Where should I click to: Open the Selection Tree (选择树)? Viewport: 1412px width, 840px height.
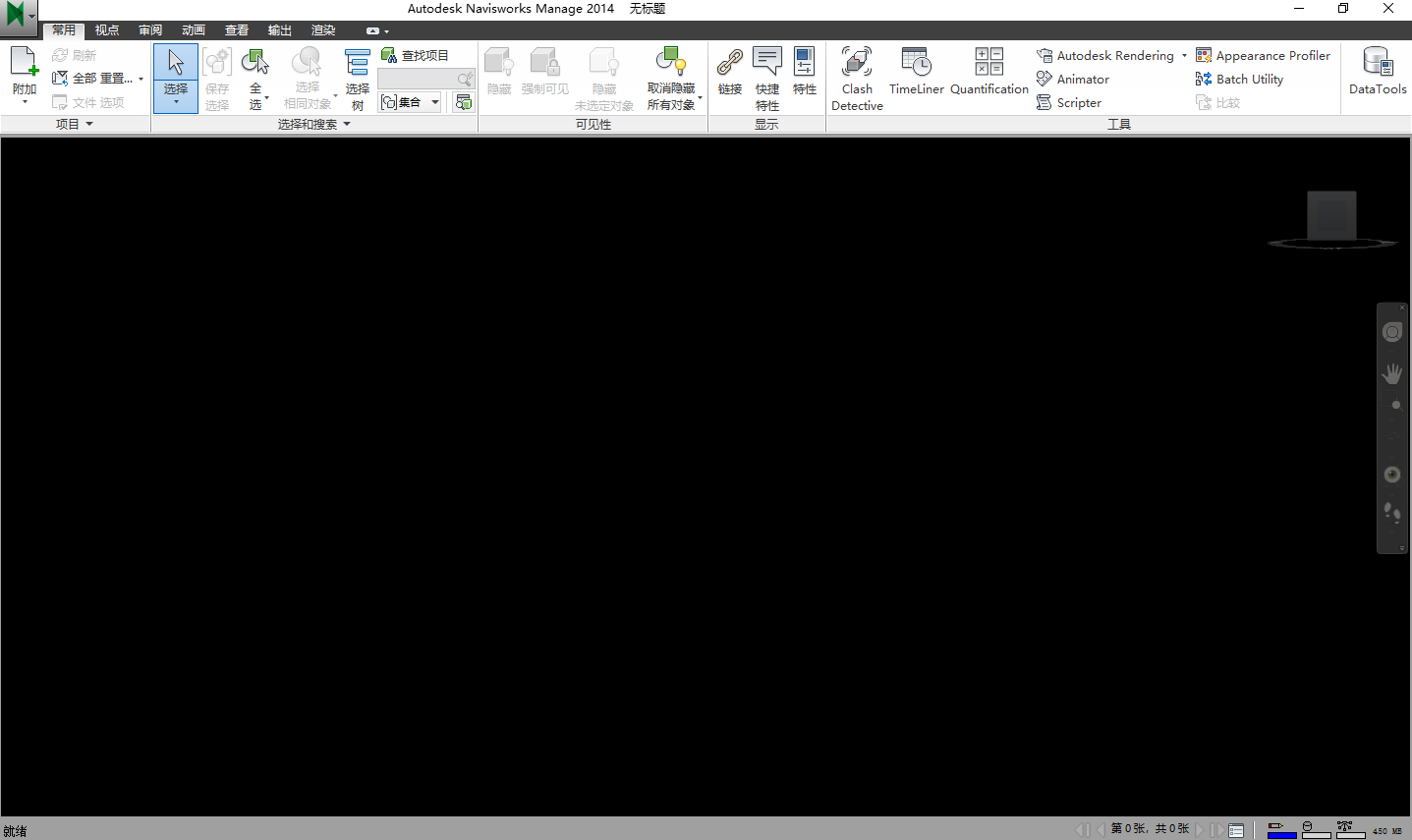357,79
